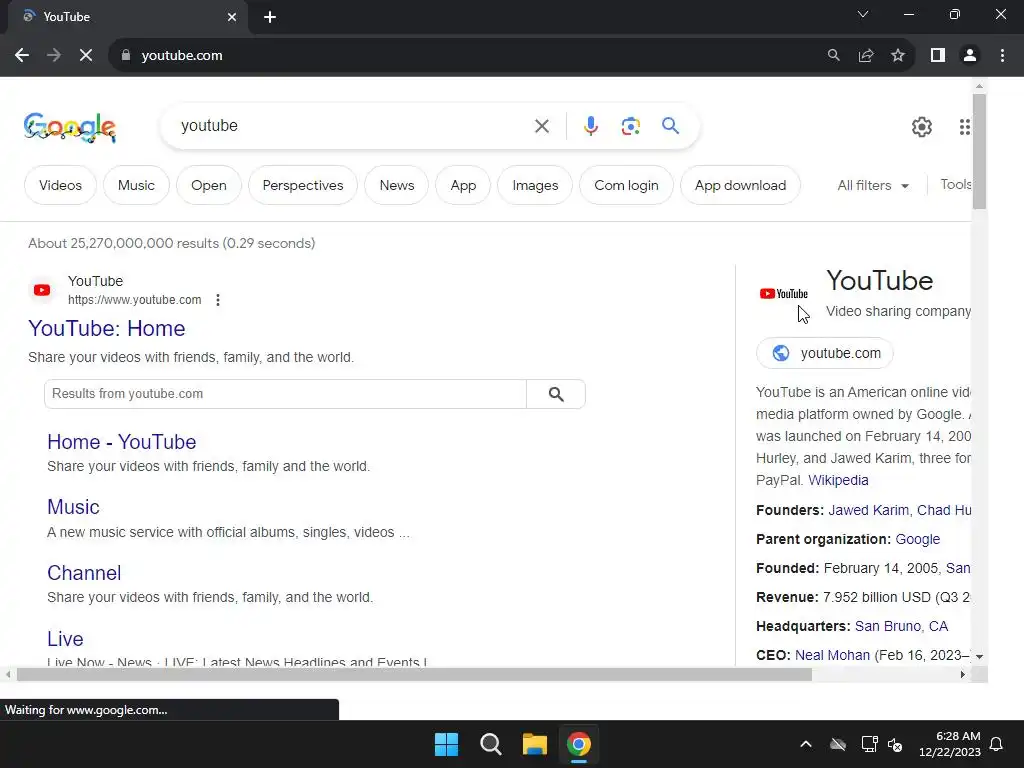
Task: Click the Google search field containing youtube
Action: coord(353,126)
